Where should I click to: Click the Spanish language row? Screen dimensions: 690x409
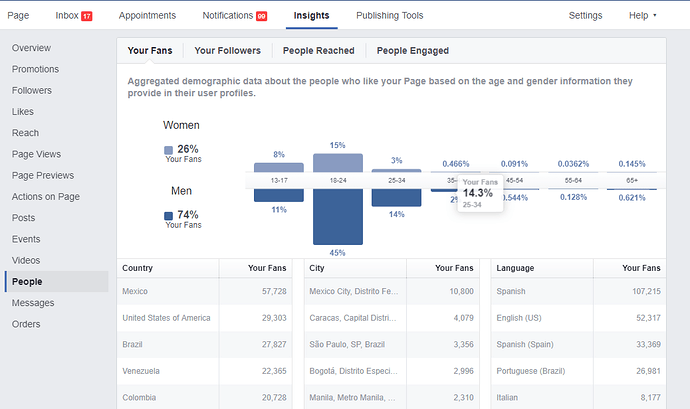(578, 291)
